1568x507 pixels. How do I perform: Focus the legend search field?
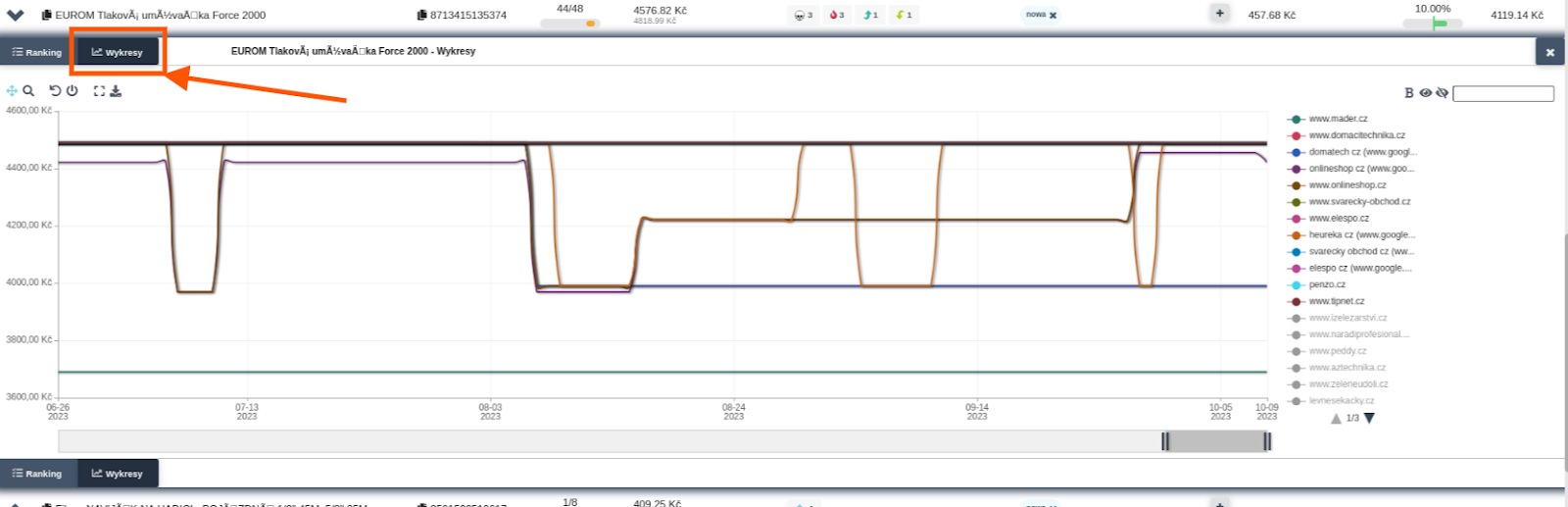pyautogui.click(x=1503, y=93)
